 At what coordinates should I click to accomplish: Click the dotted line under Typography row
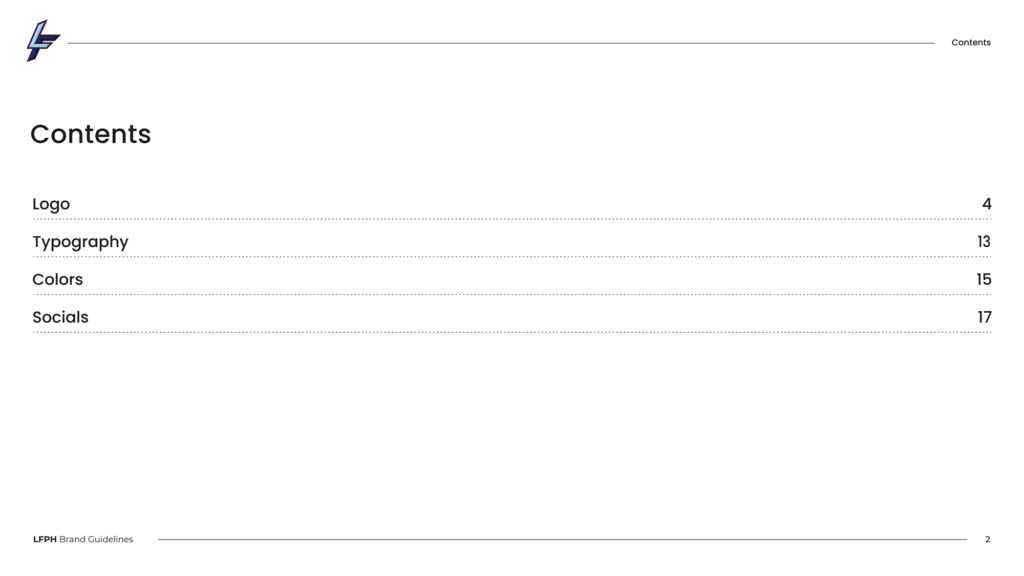pyautogui.click(x=512, y=257)
